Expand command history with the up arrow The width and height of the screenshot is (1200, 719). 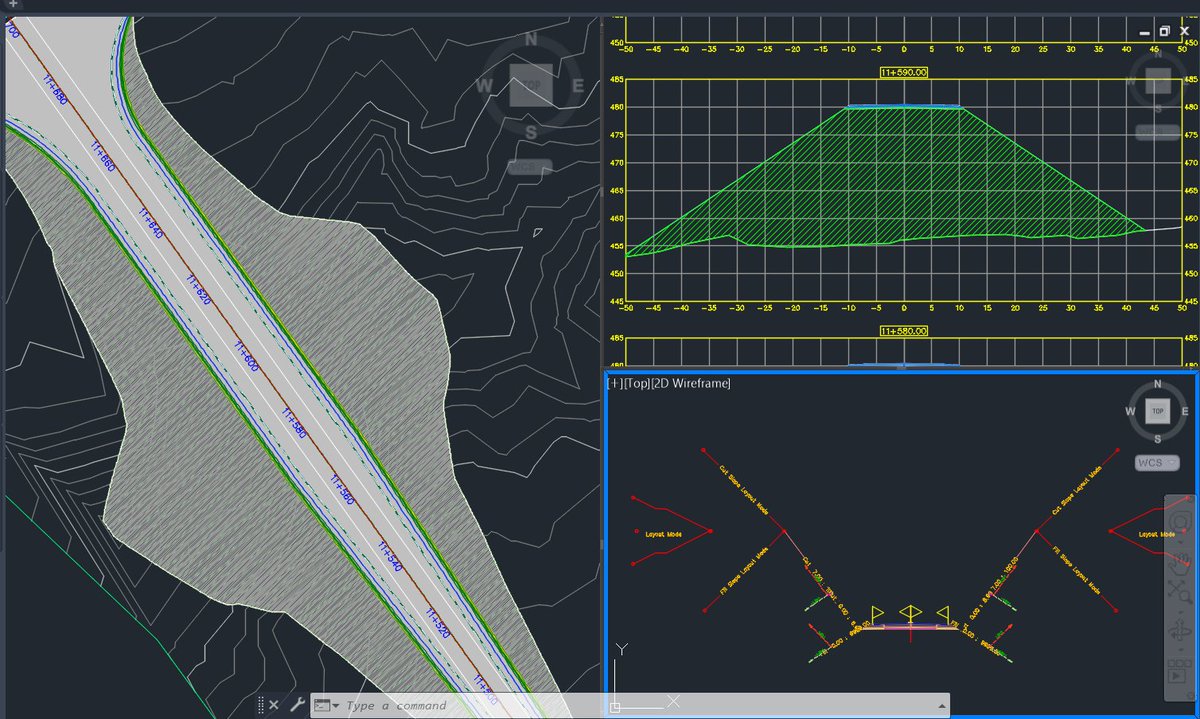tap(941, 705)
